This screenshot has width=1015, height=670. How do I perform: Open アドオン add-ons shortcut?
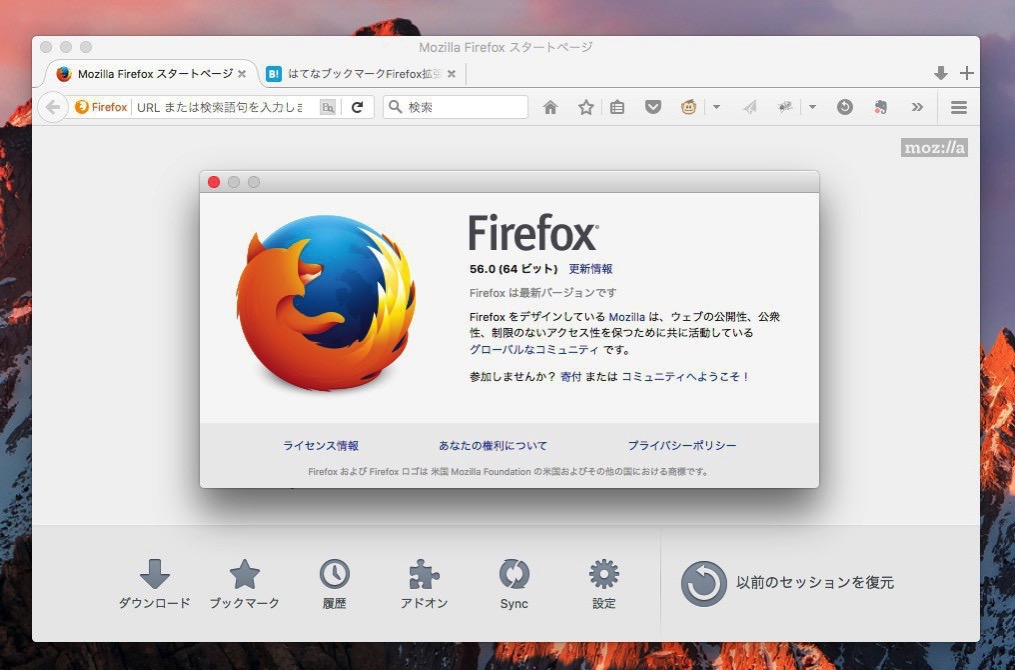424,584
